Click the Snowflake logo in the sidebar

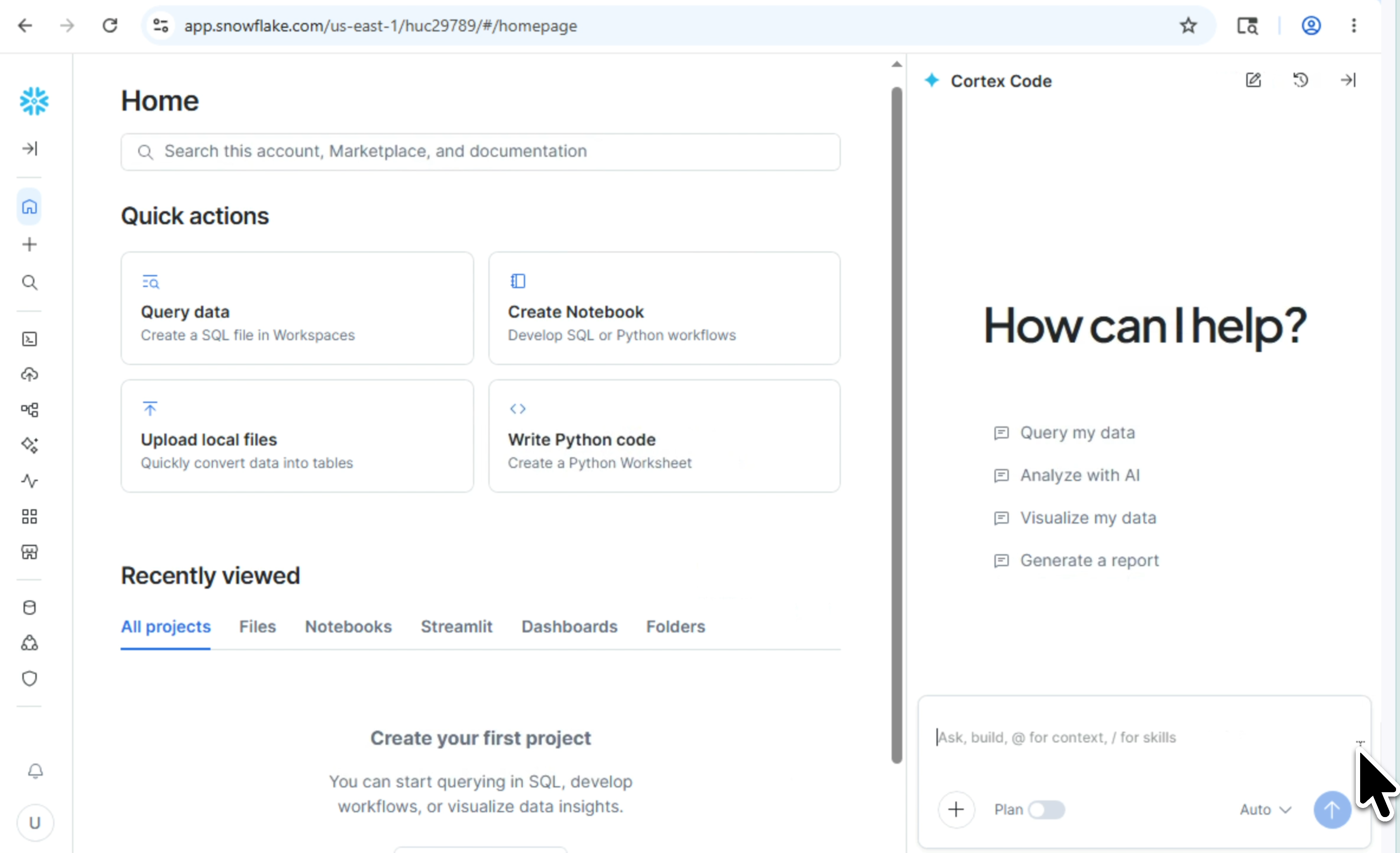pos(34,101)
